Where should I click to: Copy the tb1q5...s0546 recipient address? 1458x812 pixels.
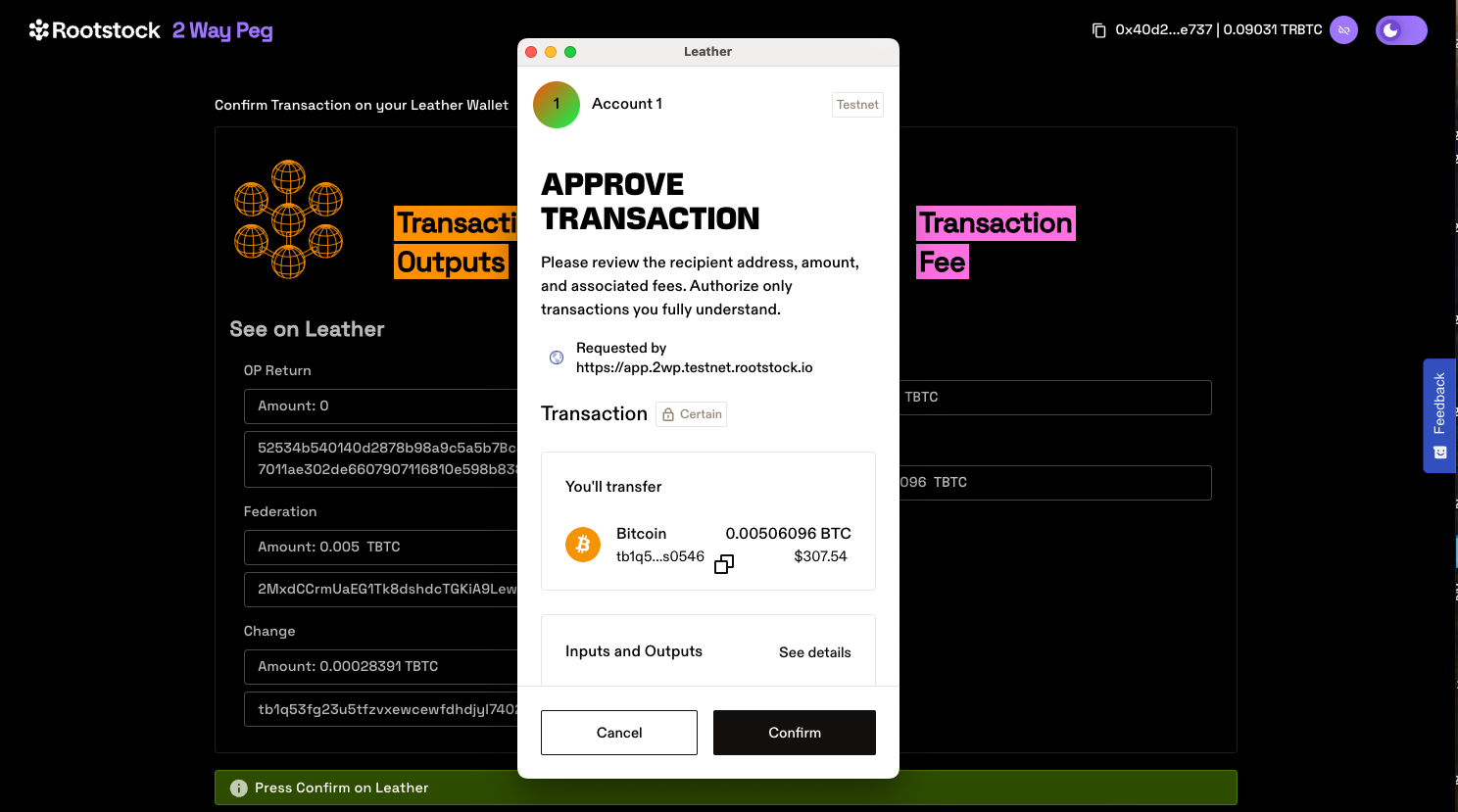coord(724,564)
